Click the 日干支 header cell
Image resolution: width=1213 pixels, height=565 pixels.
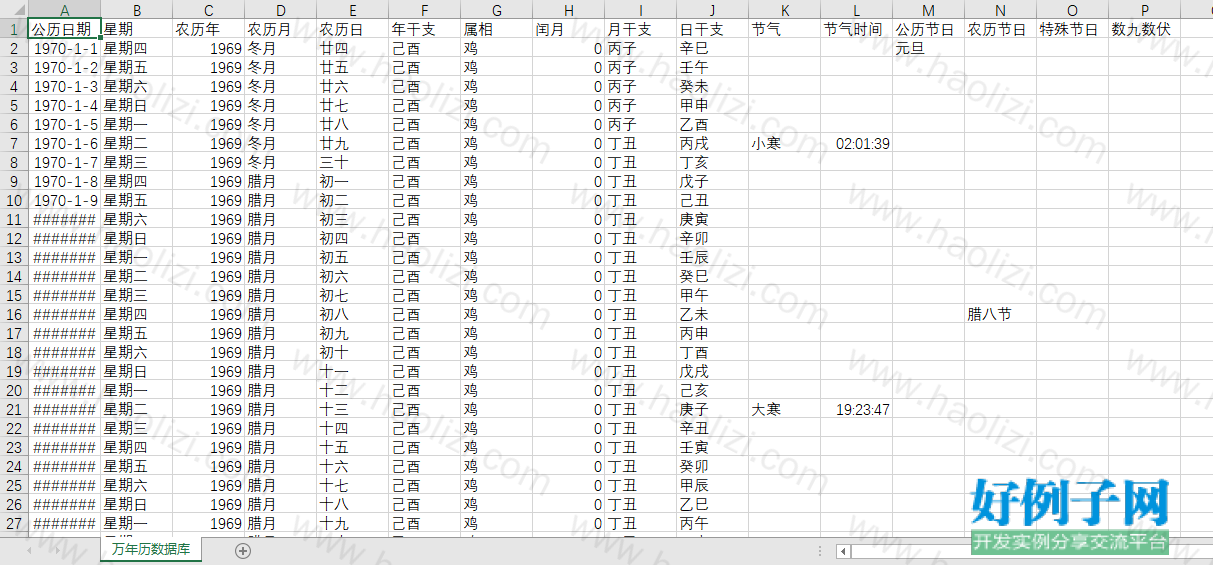coord(713,29)
